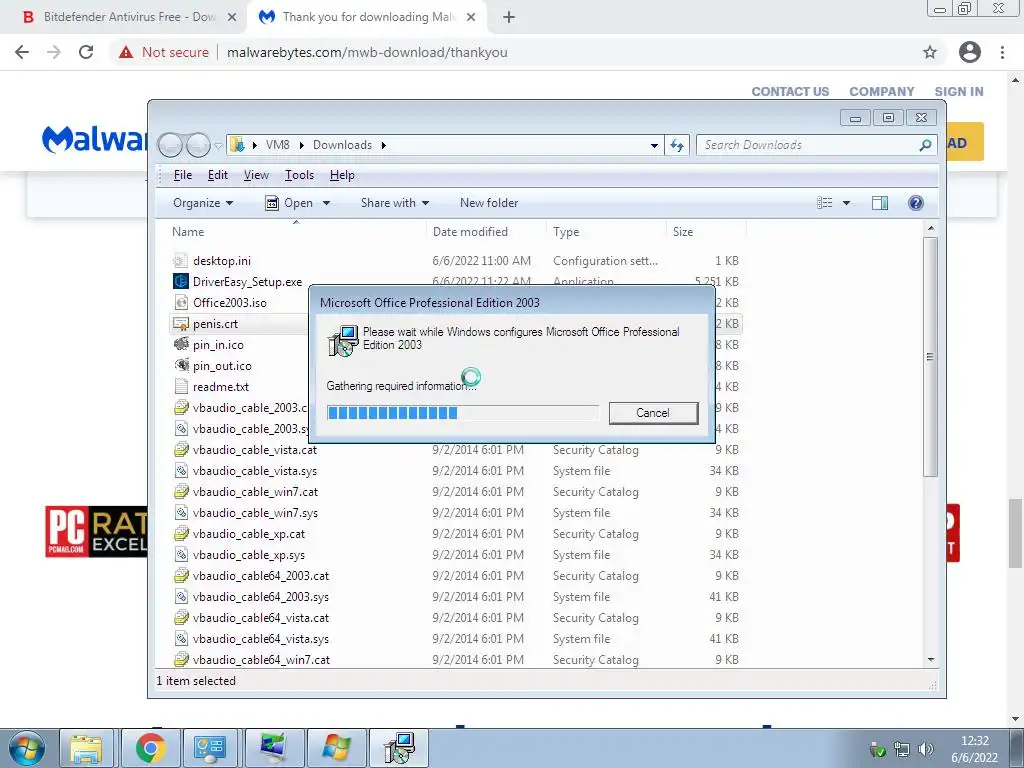Show the preview pane icon in Explorer toolbar

pos(880,203)
